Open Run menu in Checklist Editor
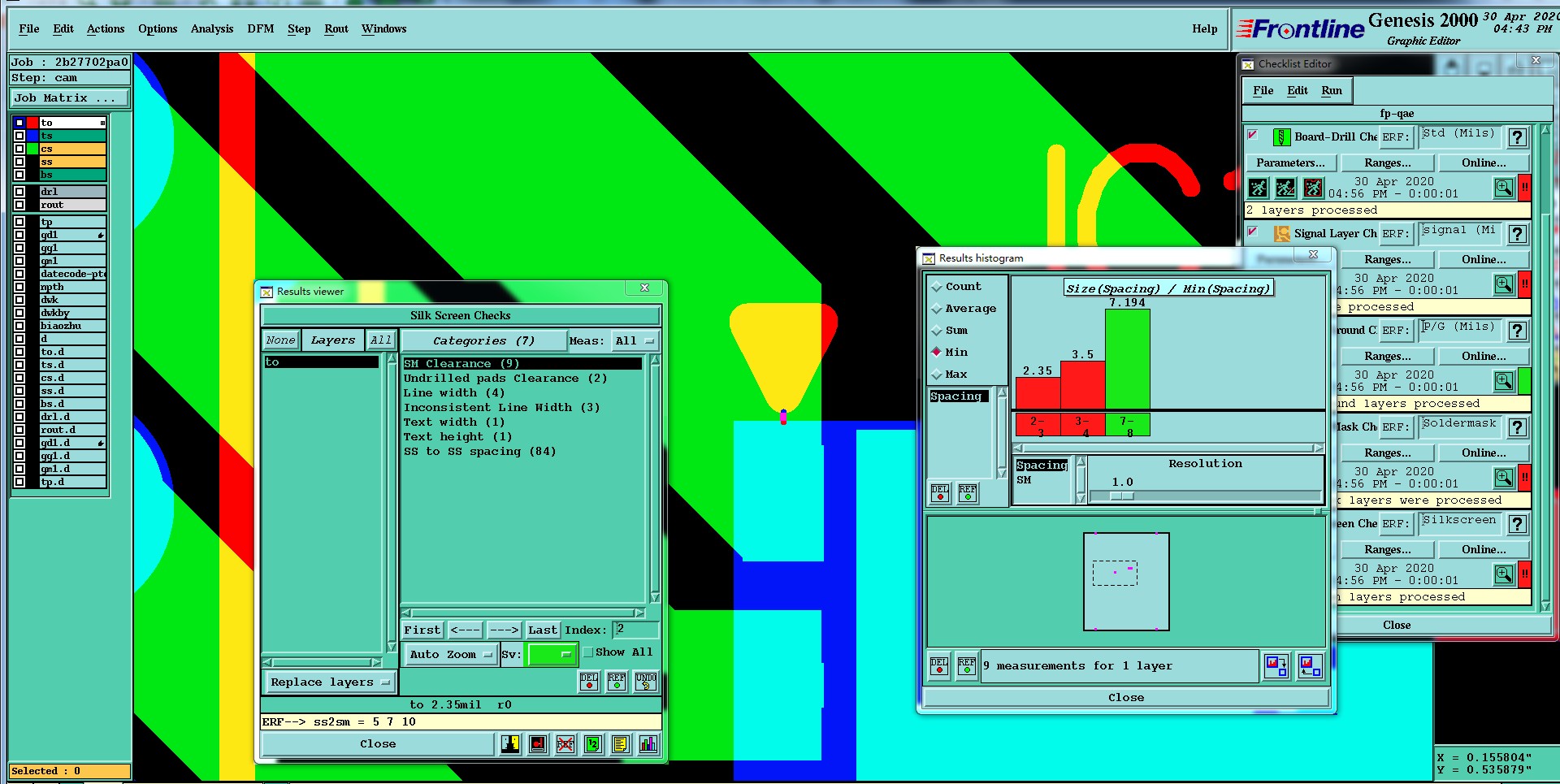The width and height of the screenshot is (1560, 784). (x=1332, y=91)
